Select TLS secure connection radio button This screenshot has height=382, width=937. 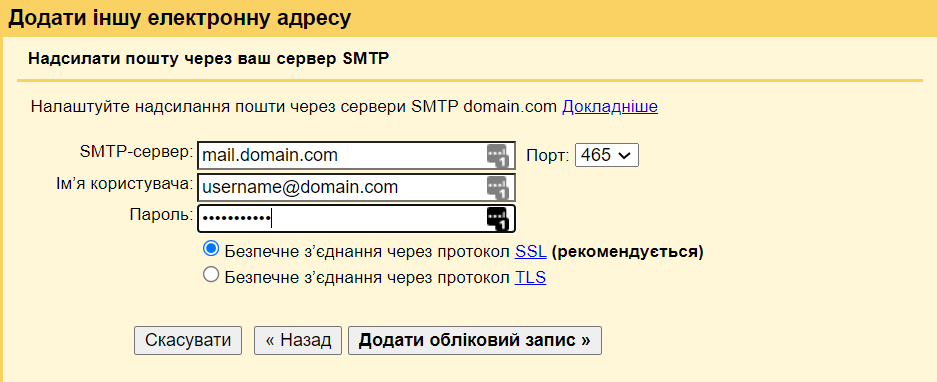(x=211, y=275)
